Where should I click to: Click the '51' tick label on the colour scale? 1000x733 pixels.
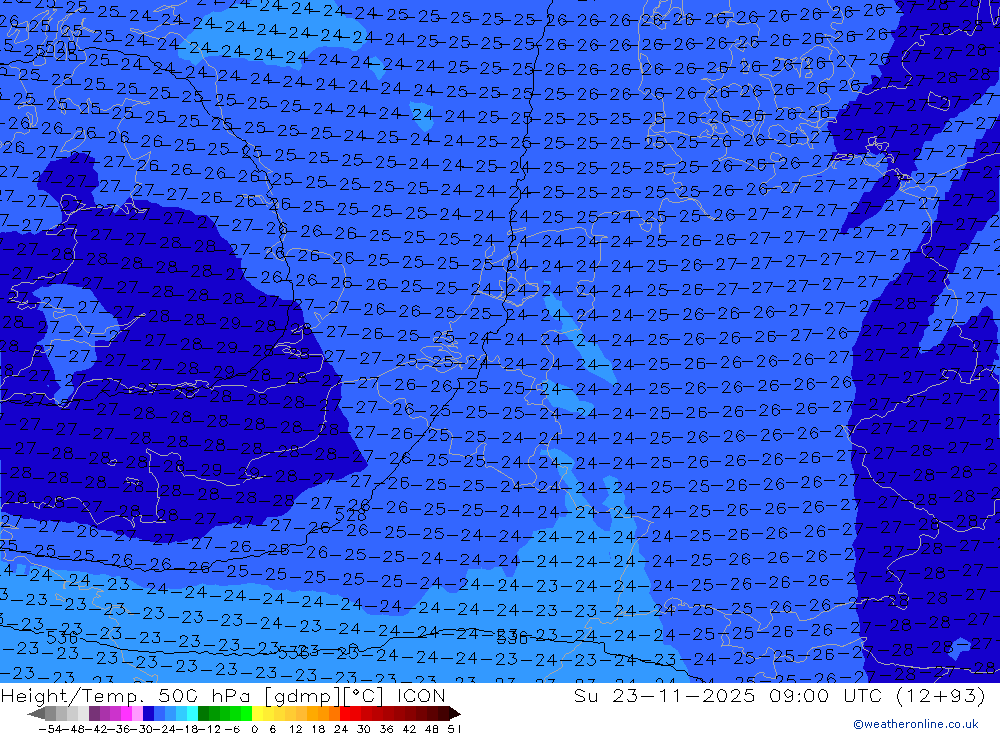tap(454, 729)
